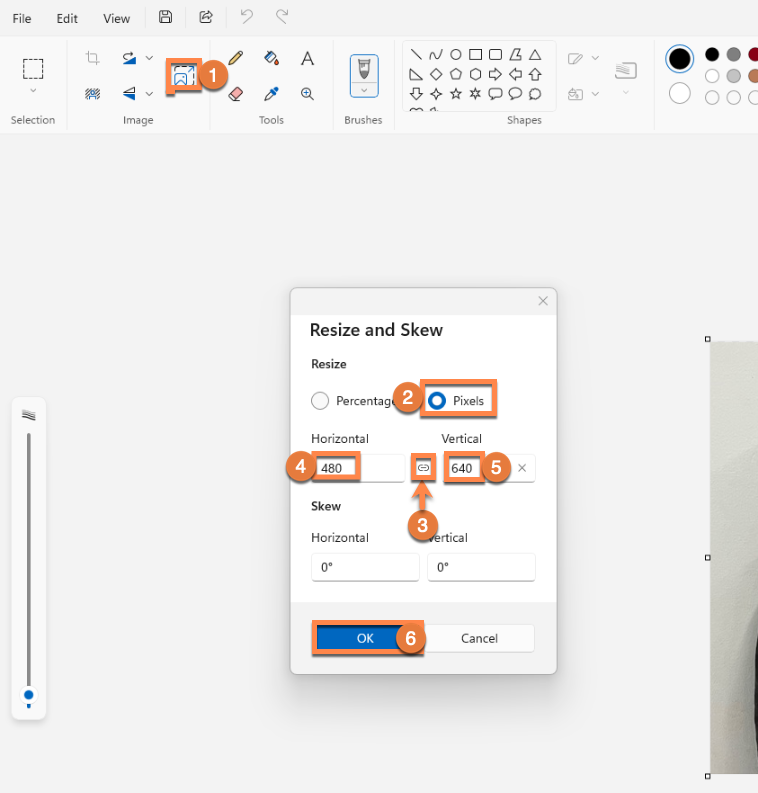Image resolution: width=758 pixels, height=793 pixels.
Task: Open the Selection tool dropdown
Action: (x=33, y=90)
